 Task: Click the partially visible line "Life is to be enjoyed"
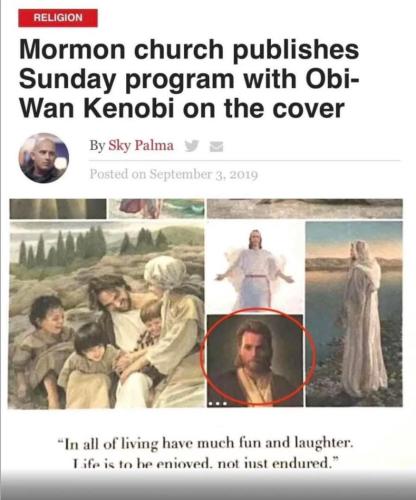[205, 463]
